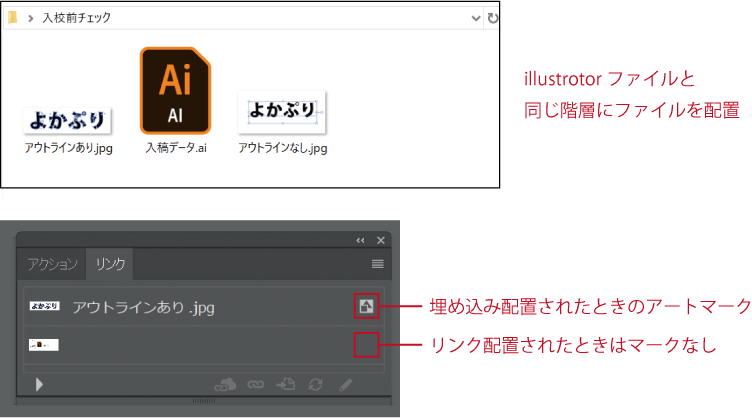
Task: Select the アウトラインあり .jpg link row
Action: [x=204, y=306]
